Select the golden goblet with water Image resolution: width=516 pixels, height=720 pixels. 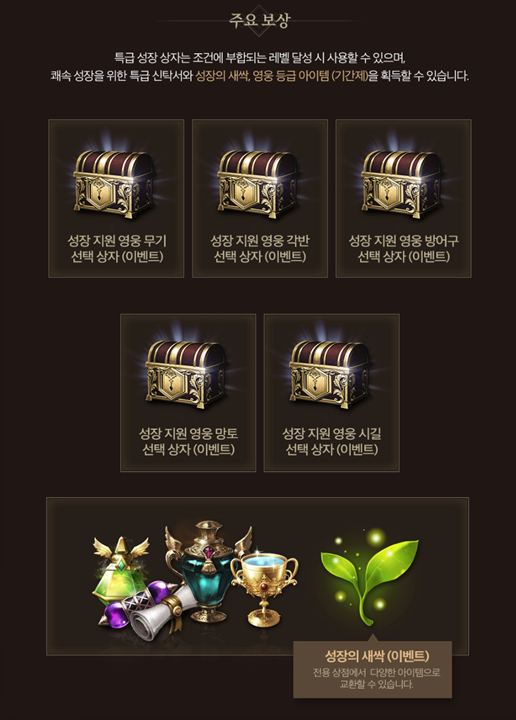click(x=264, y=589)
